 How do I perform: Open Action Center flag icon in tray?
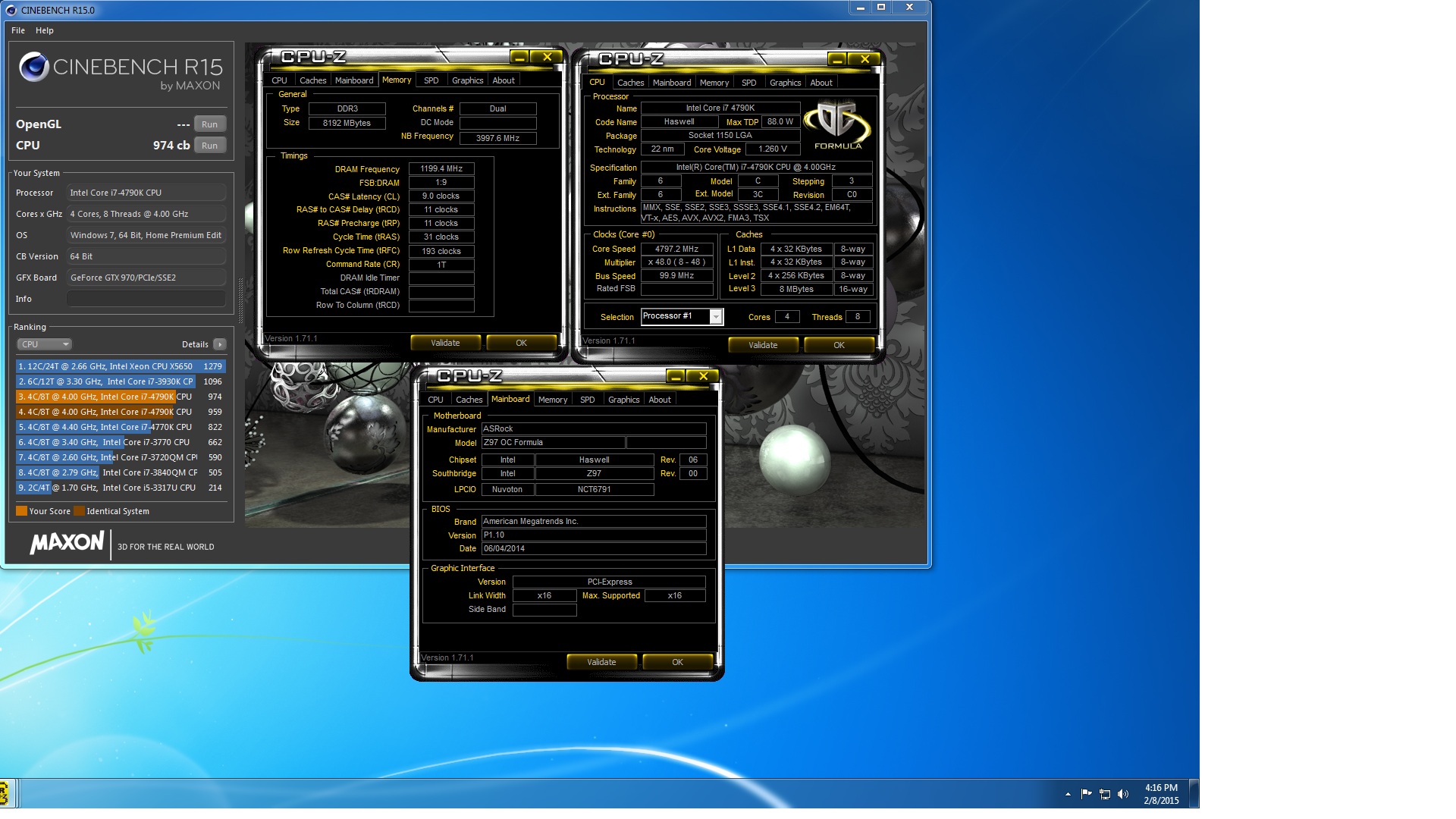[1087, 794]
